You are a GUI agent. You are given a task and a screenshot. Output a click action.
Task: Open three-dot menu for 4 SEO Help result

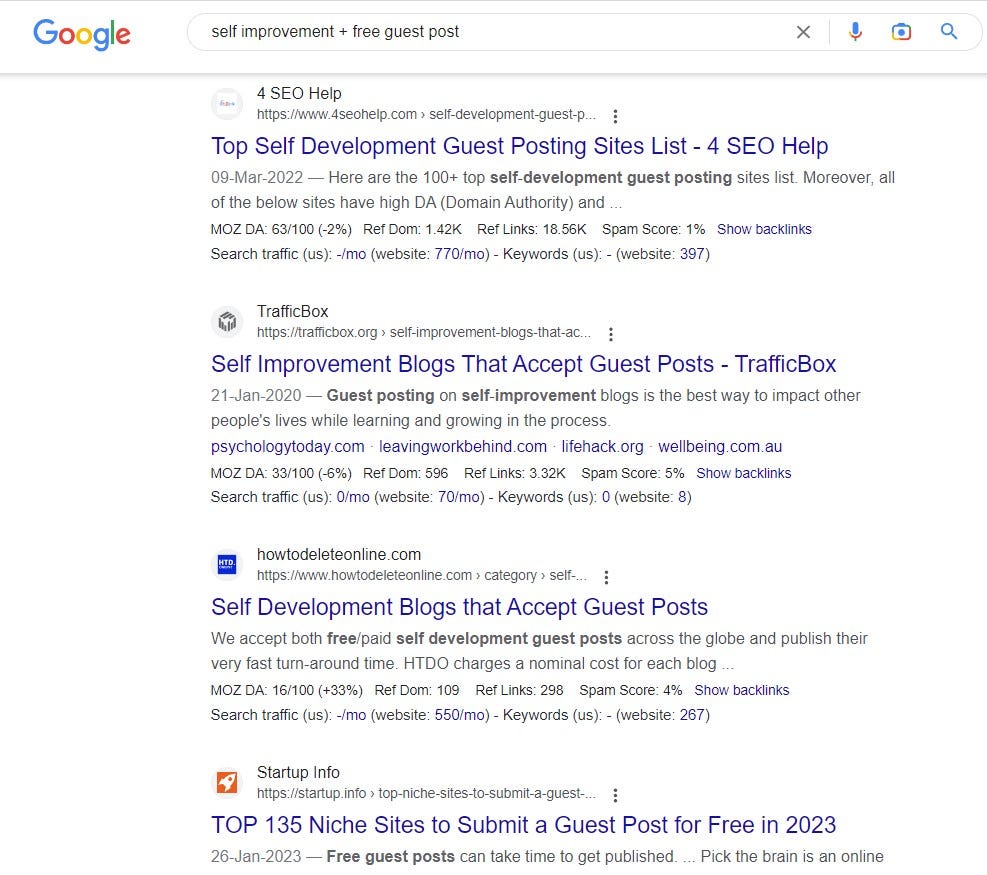click(615, 116)
